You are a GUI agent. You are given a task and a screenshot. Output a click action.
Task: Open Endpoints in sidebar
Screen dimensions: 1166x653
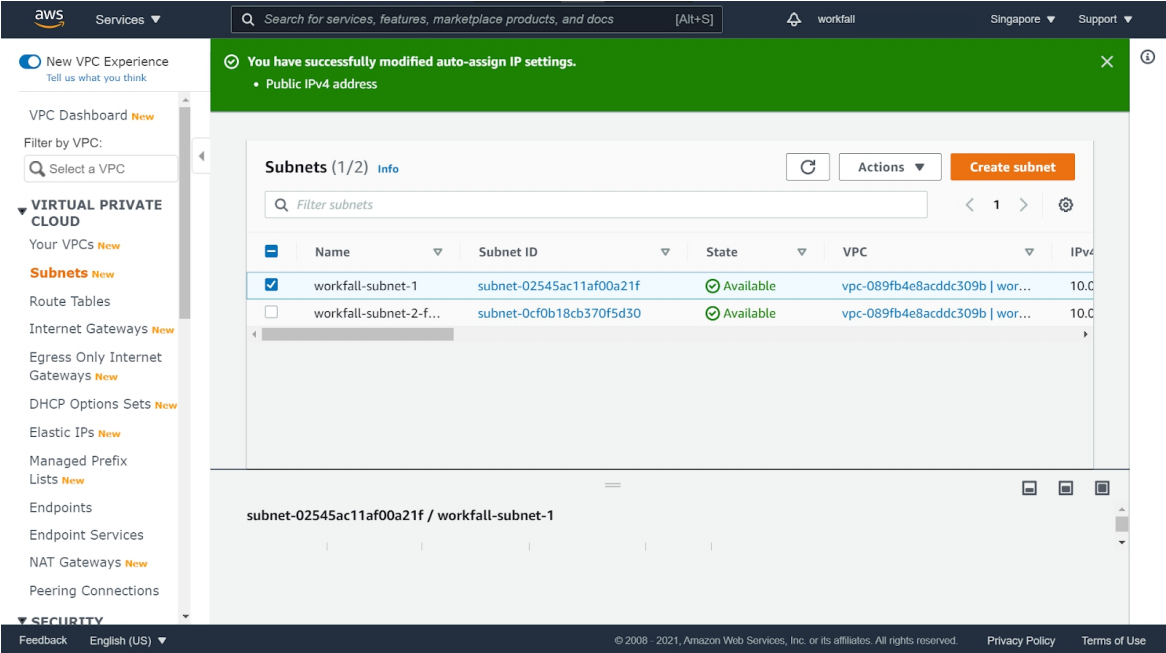coord(61,507)
